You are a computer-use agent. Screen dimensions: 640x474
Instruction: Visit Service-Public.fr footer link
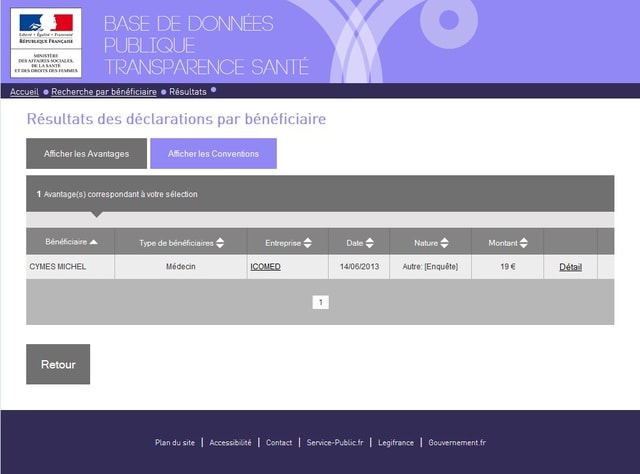tap(335, 442)
